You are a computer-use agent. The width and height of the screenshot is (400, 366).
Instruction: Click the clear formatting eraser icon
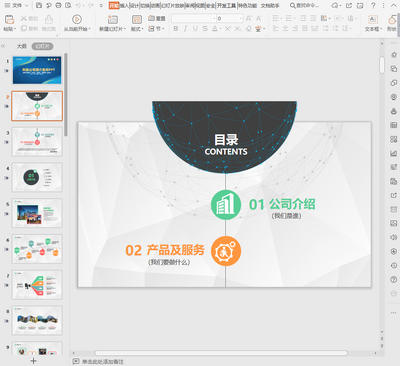pyautogui.click(x=248, y=29)
